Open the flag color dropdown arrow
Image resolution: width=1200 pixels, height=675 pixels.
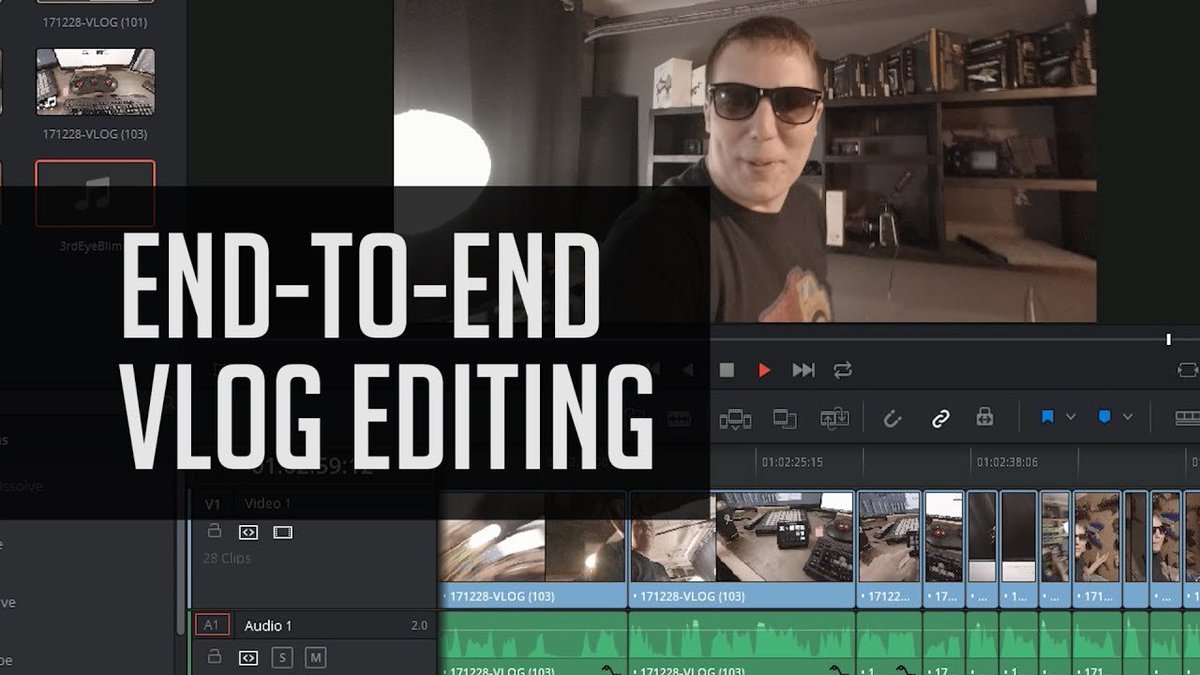[1071, 417]
